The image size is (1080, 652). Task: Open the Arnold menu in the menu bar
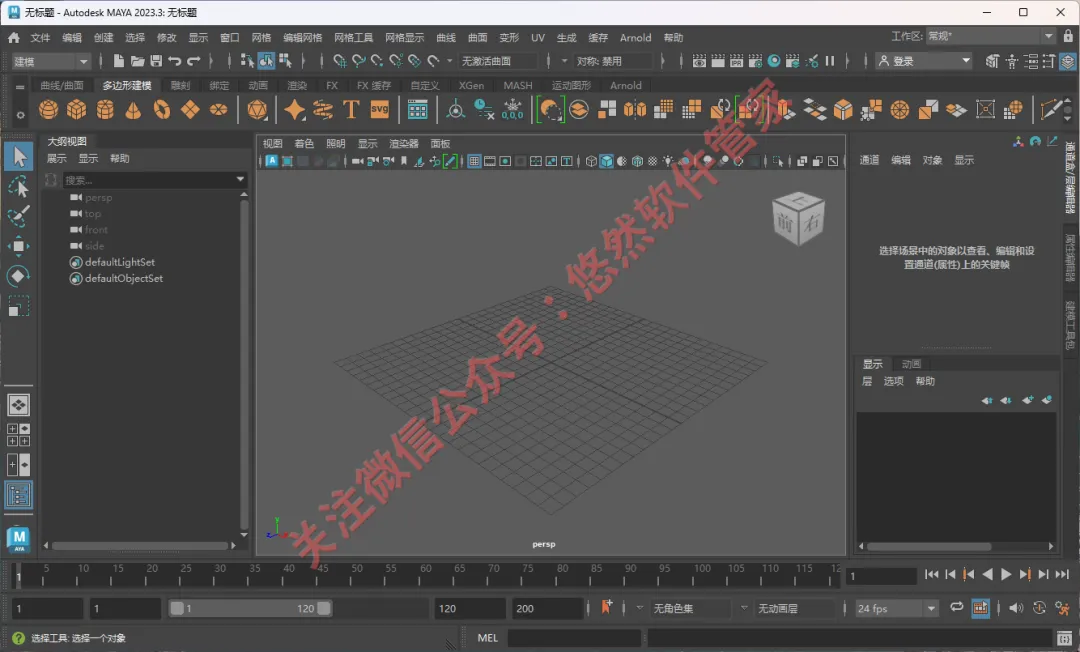coord(635,37)
